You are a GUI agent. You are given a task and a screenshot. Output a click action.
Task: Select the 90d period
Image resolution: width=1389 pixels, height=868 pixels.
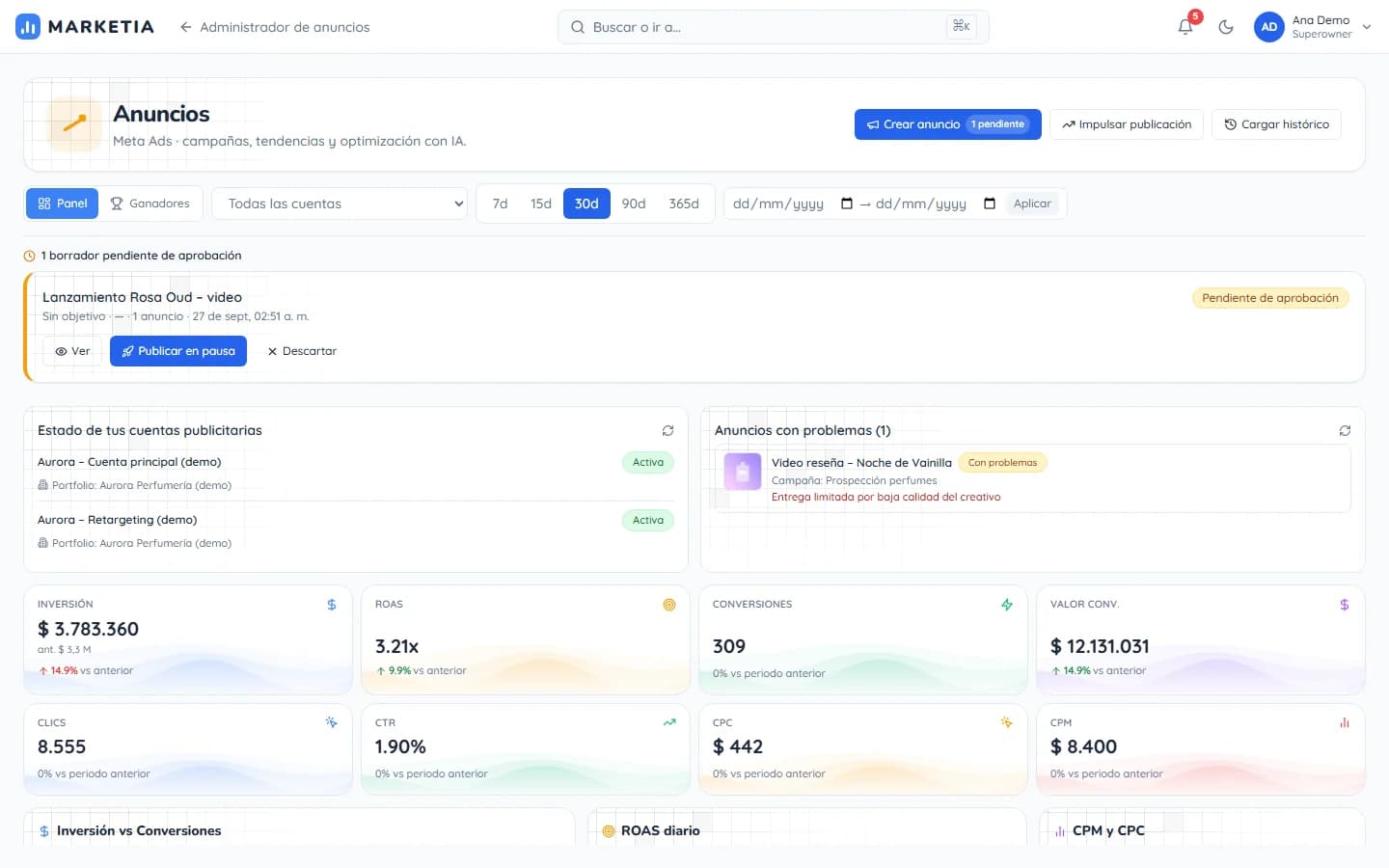[633, 203]
